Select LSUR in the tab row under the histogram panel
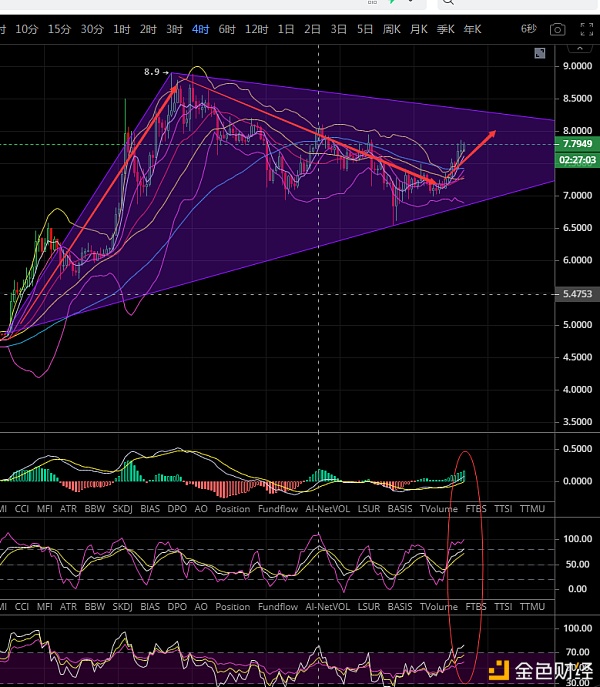This screenshot has width=600, height=687. 369,509
